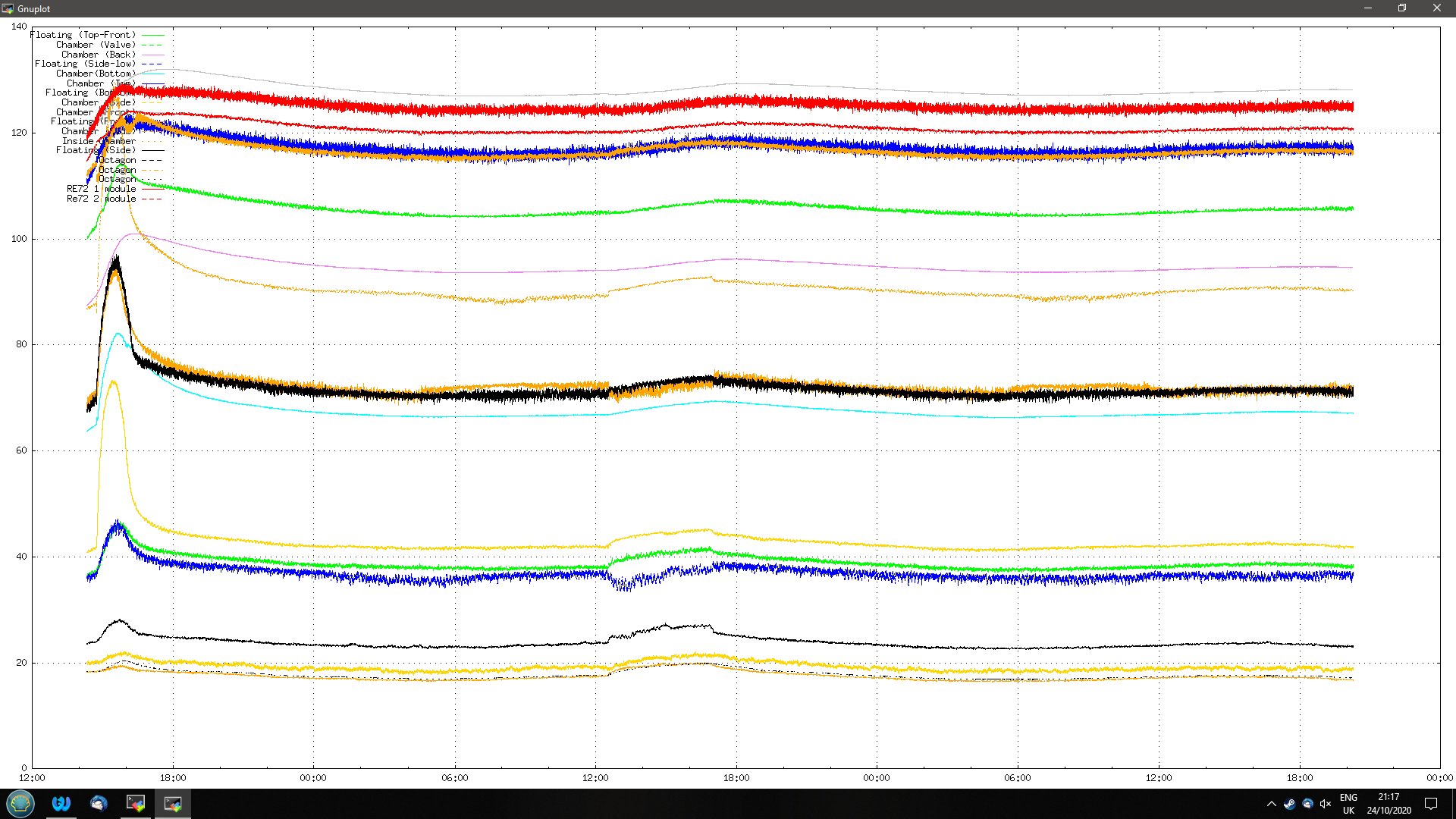Open the clock showing 21:17
Viewport: 1456px width, 819px height.
click(x=1389, y=804)
